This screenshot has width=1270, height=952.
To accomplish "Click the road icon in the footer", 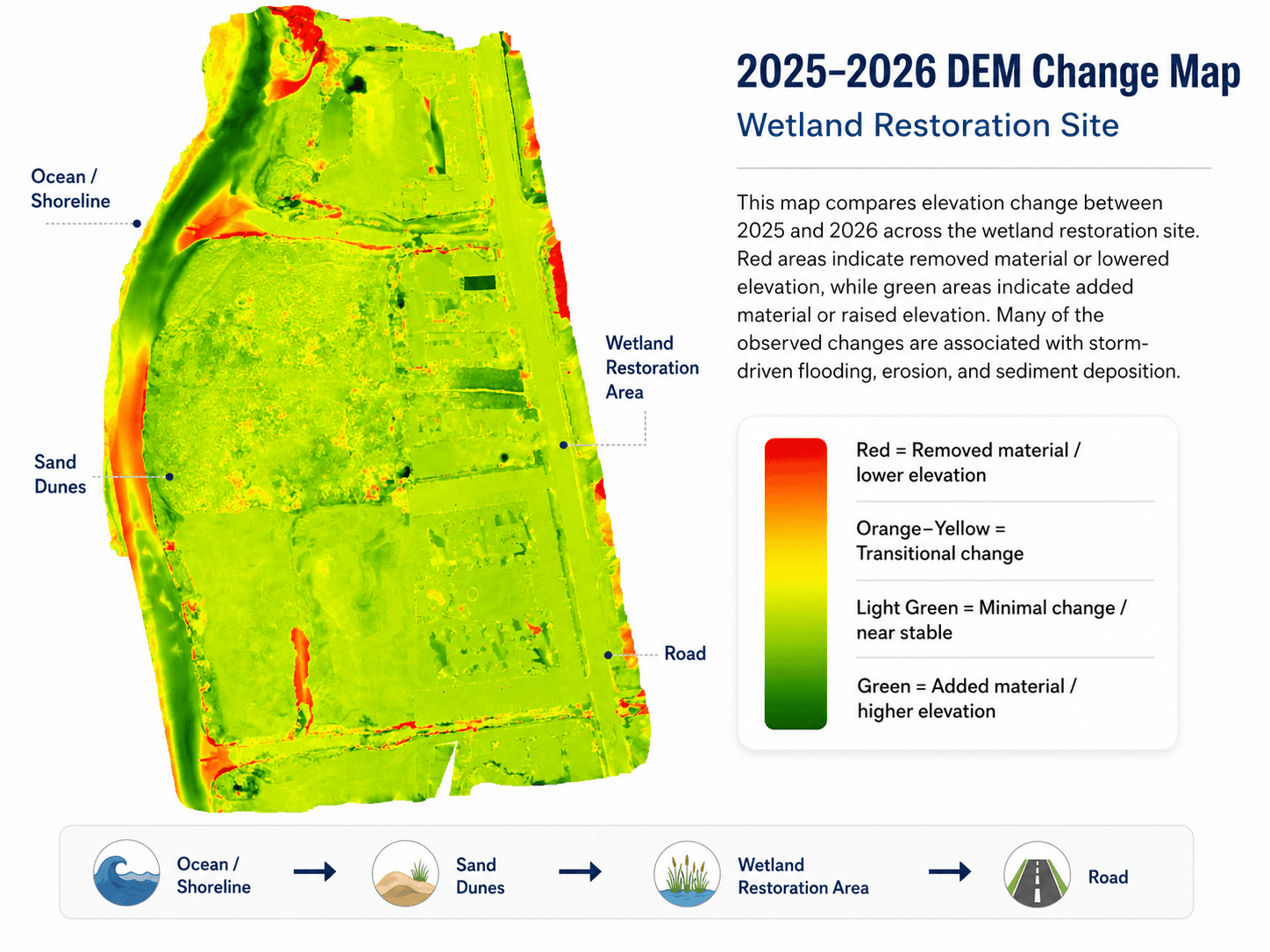I will [x=1037, y=874].
